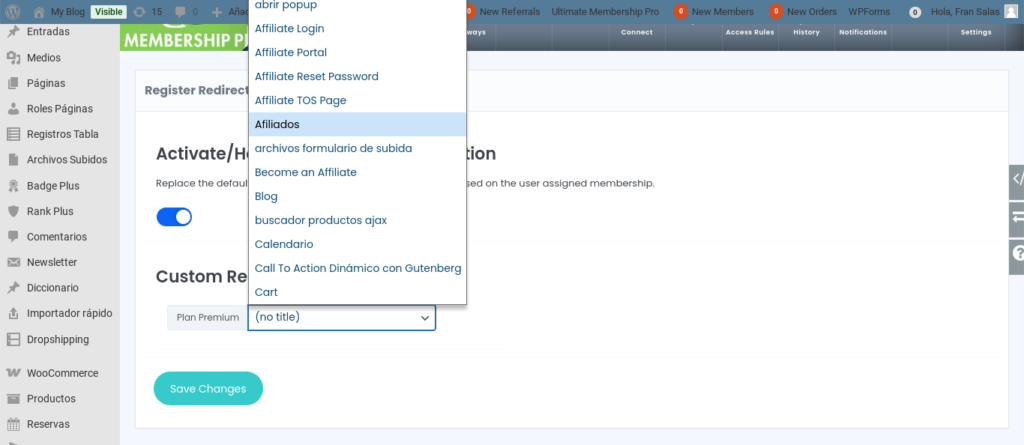Open Ultimate Membership Pro admin bar link
This screenshot has width=1024, height=445.
pos(605,12)
